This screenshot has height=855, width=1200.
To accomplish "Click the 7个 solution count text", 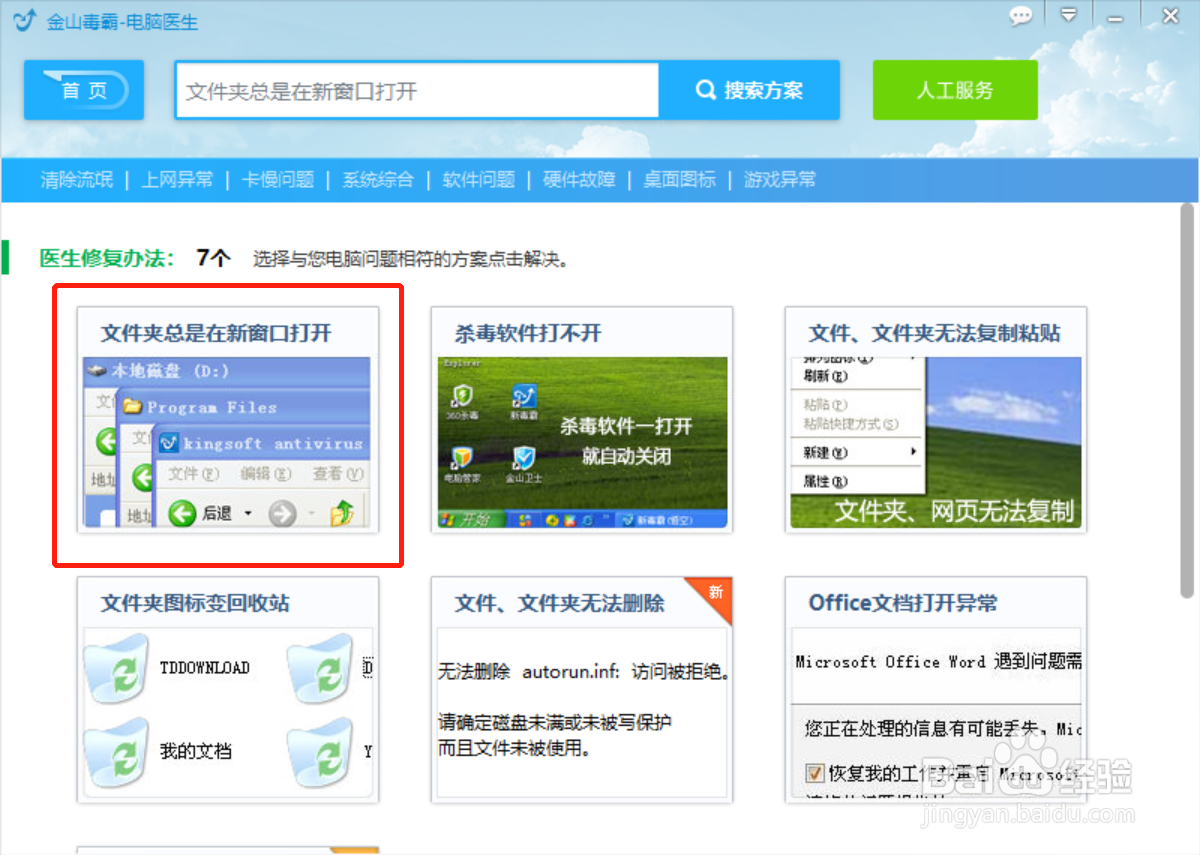I will coord(214,259).
